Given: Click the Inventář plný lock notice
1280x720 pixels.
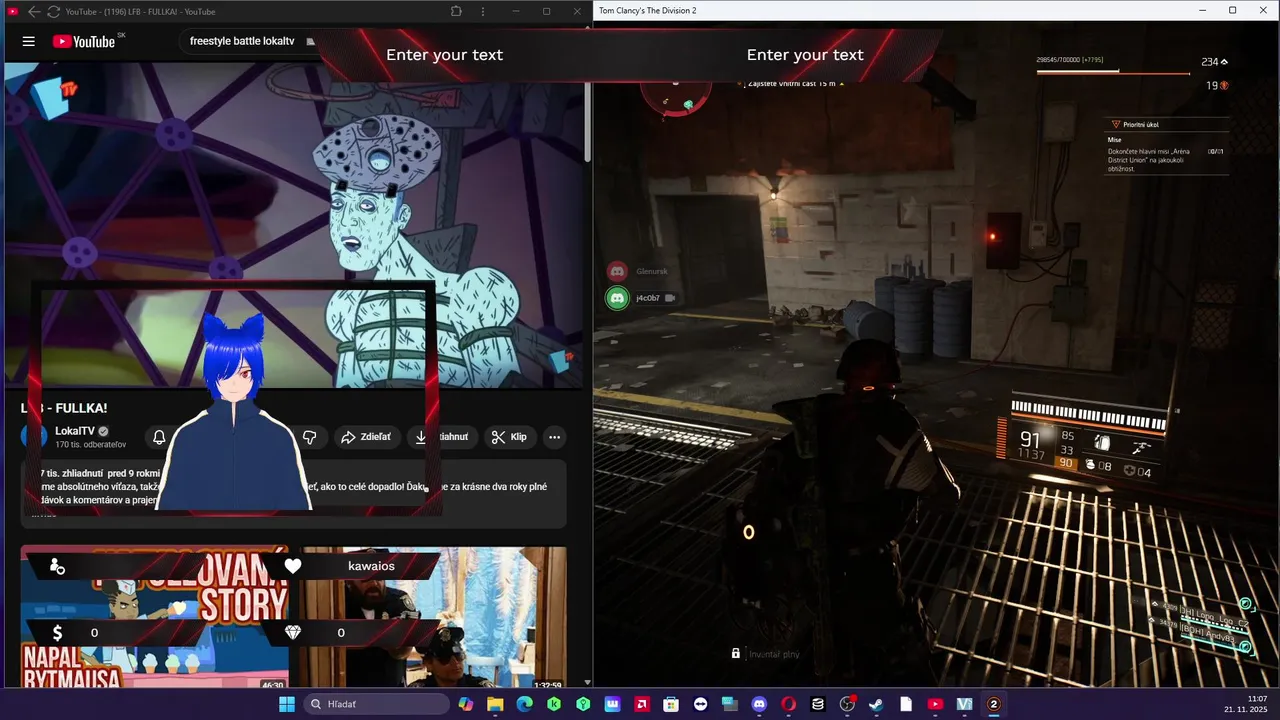Looking at the screenshot, I should coord(765,654).
